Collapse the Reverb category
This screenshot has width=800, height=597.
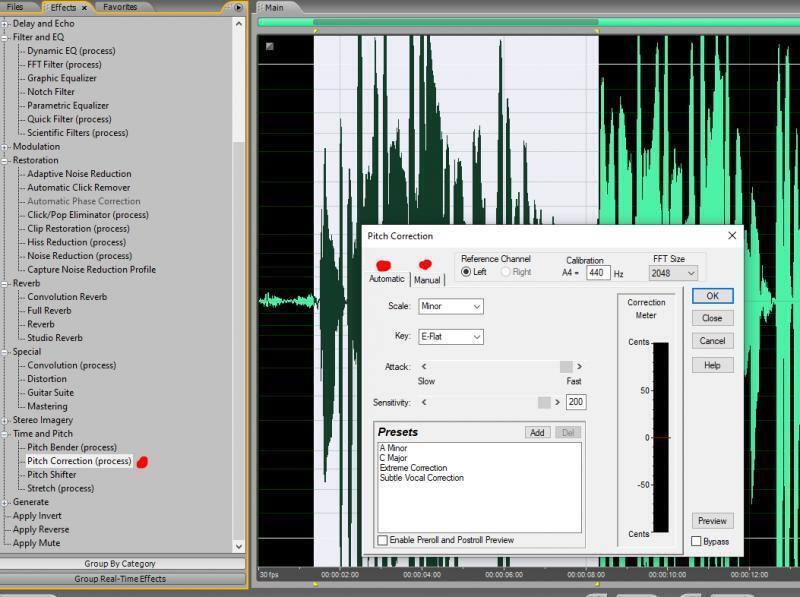[5, 283]
